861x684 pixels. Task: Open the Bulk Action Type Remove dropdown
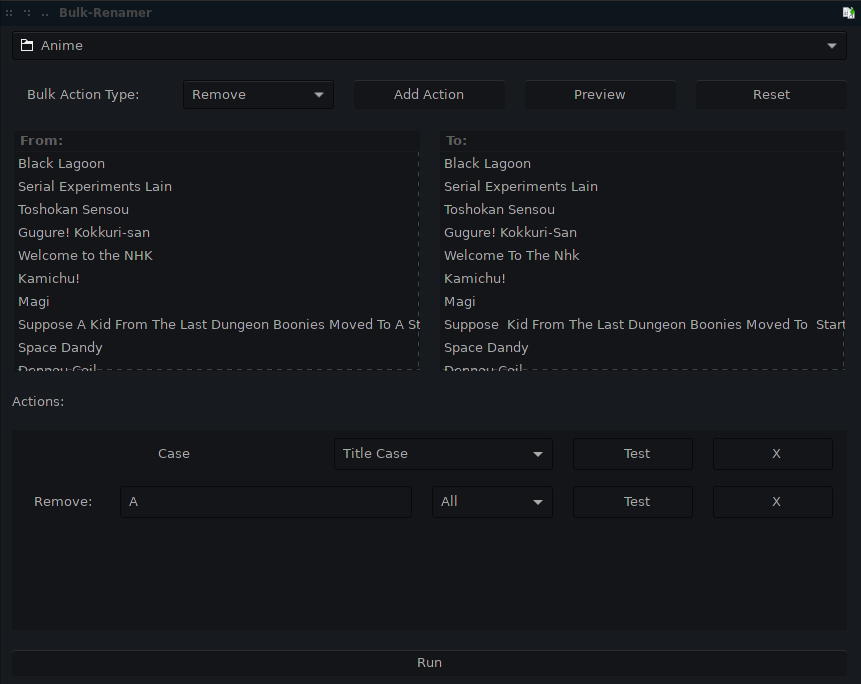coord(258,94)
